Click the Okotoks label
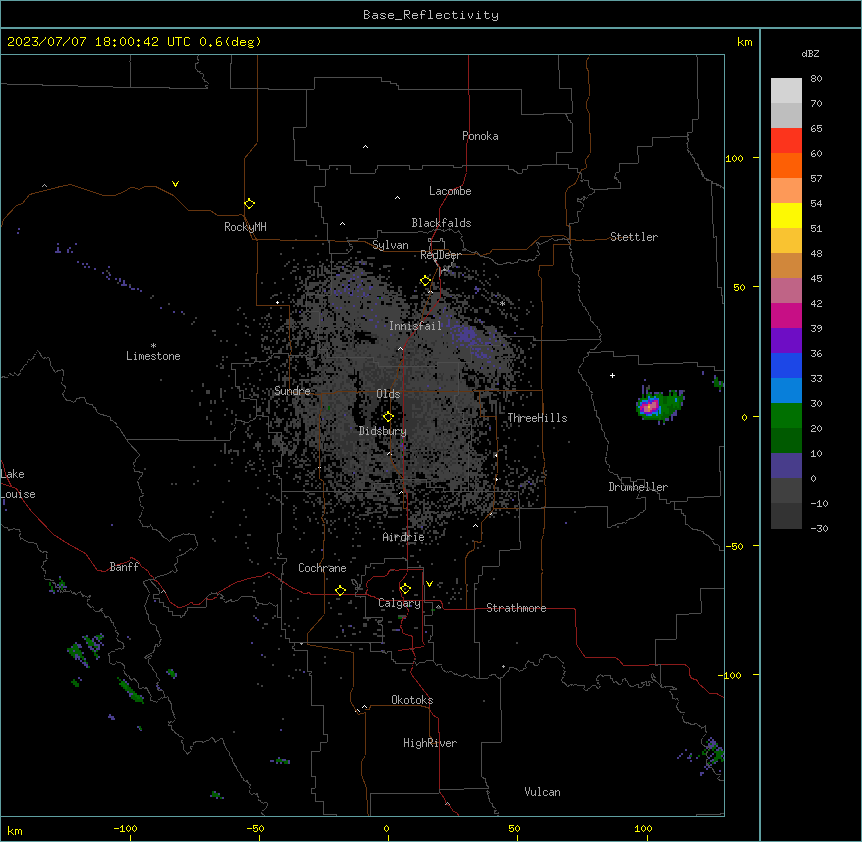862x842 pixels. (x=412, y=700)
